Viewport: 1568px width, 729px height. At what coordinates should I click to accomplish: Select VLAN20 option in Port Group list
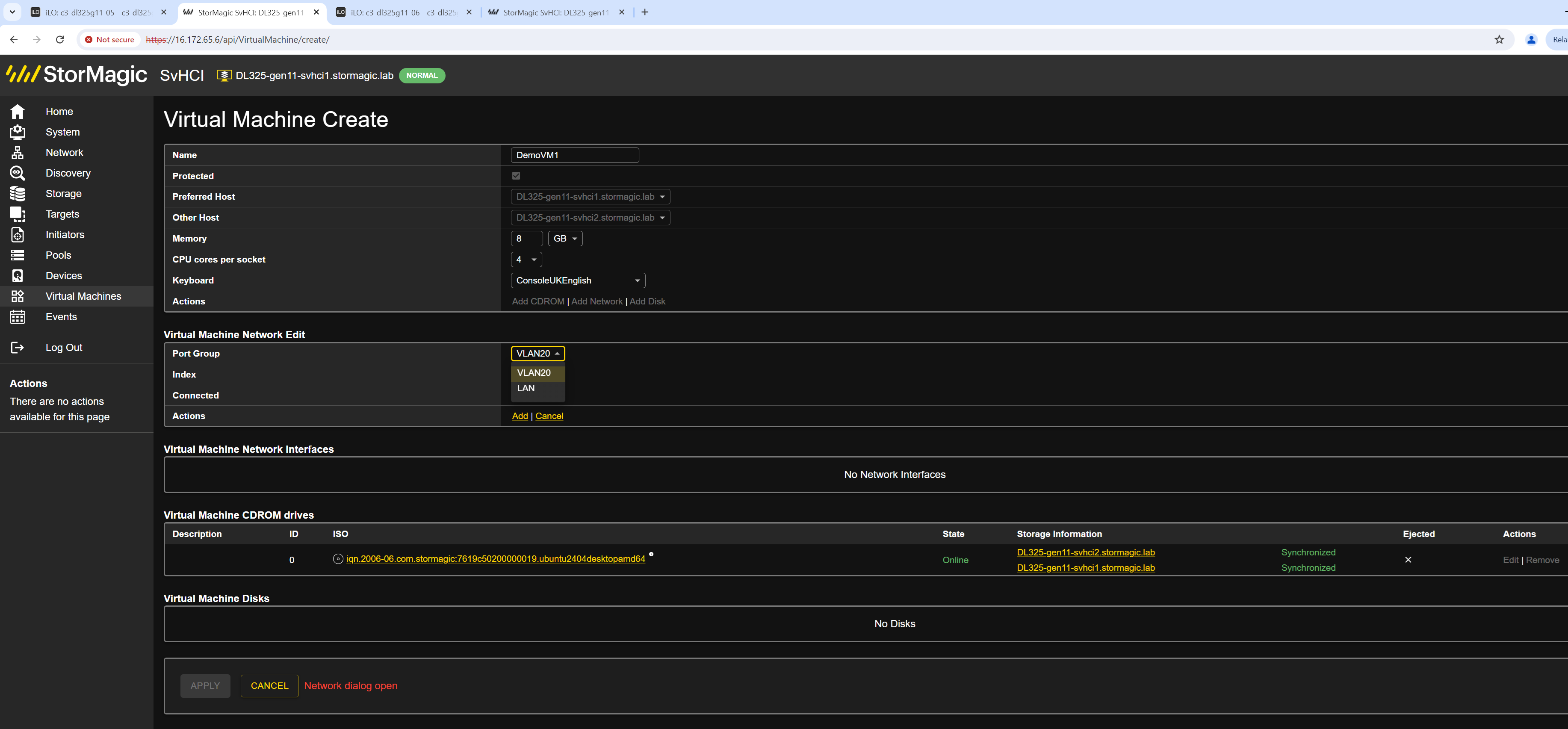(538, 373)
